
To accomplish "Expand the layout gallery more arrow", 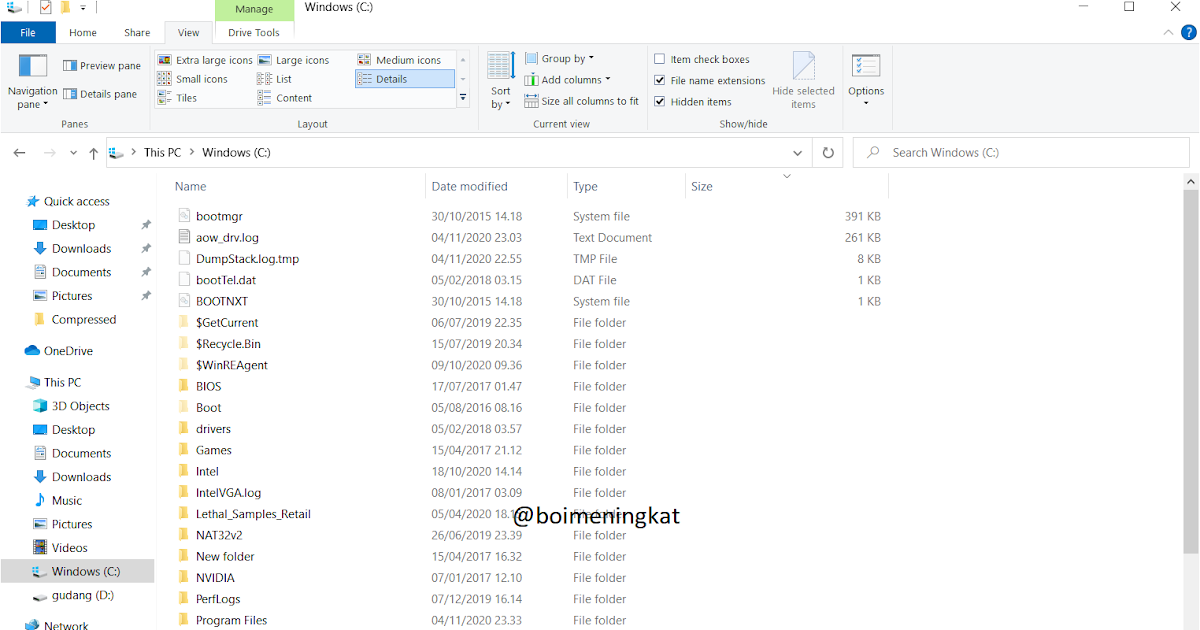I will (x=463, y=98).
